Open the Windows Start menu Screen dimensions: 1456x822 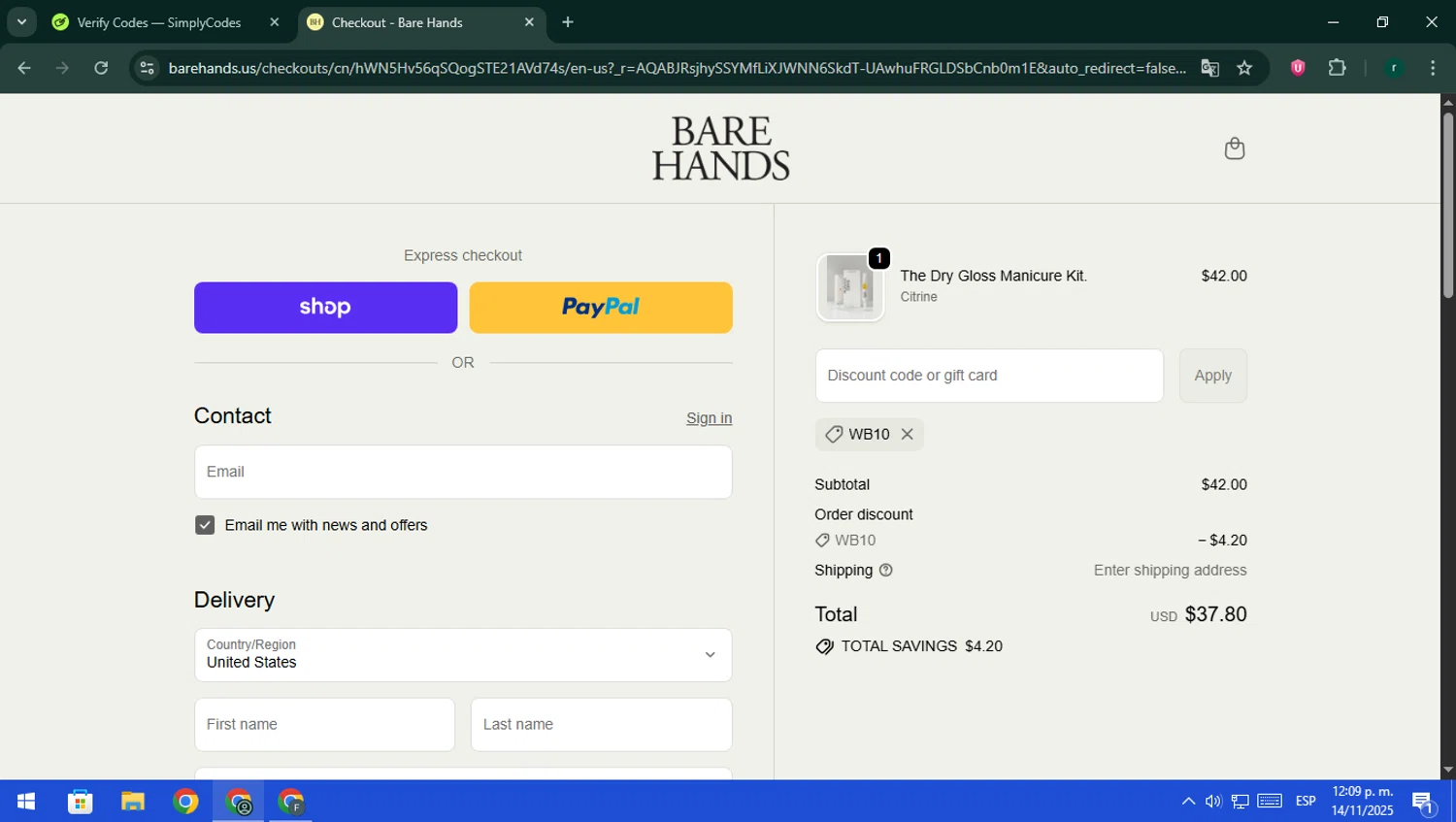pos(26,802)
